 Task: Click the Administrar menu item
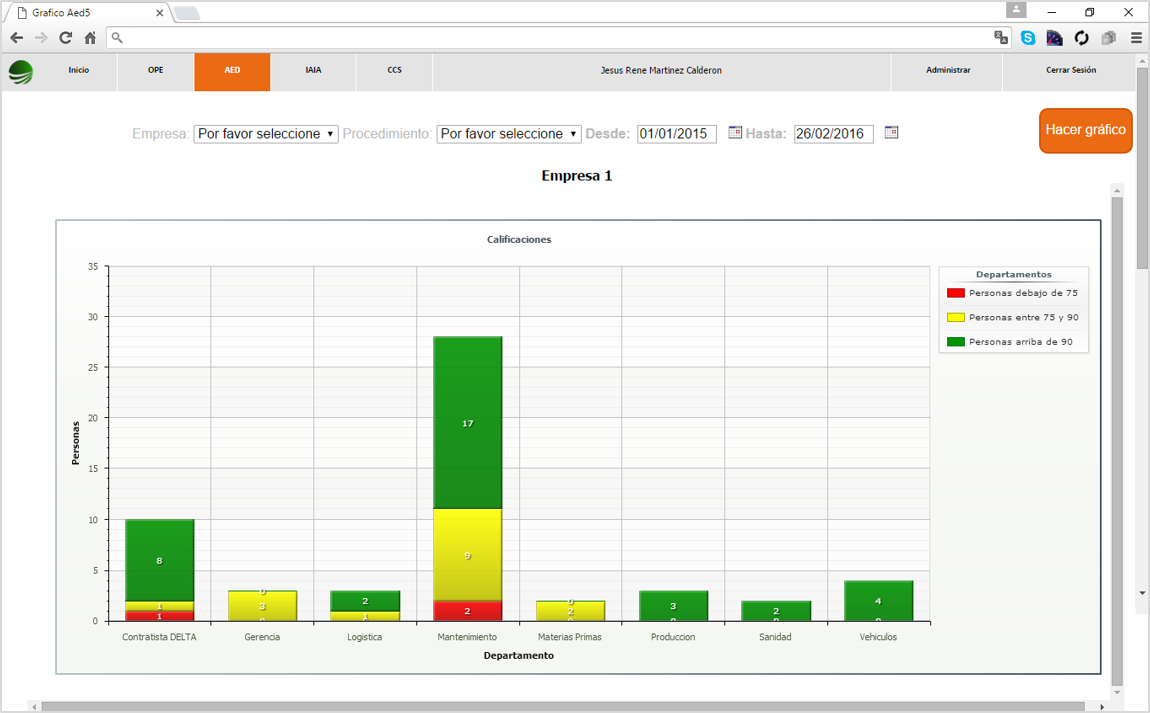tap(948, 70)
